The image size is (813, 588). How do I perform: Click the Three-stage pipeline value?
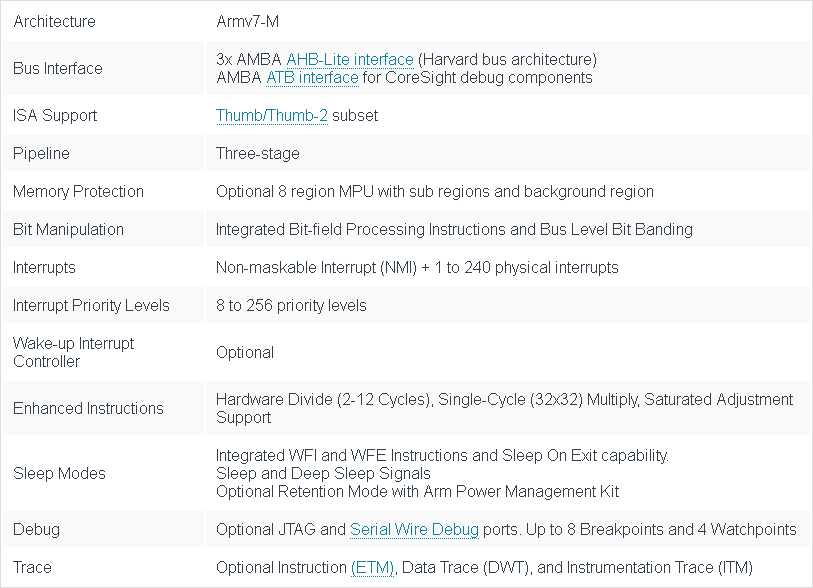(258, 153)
